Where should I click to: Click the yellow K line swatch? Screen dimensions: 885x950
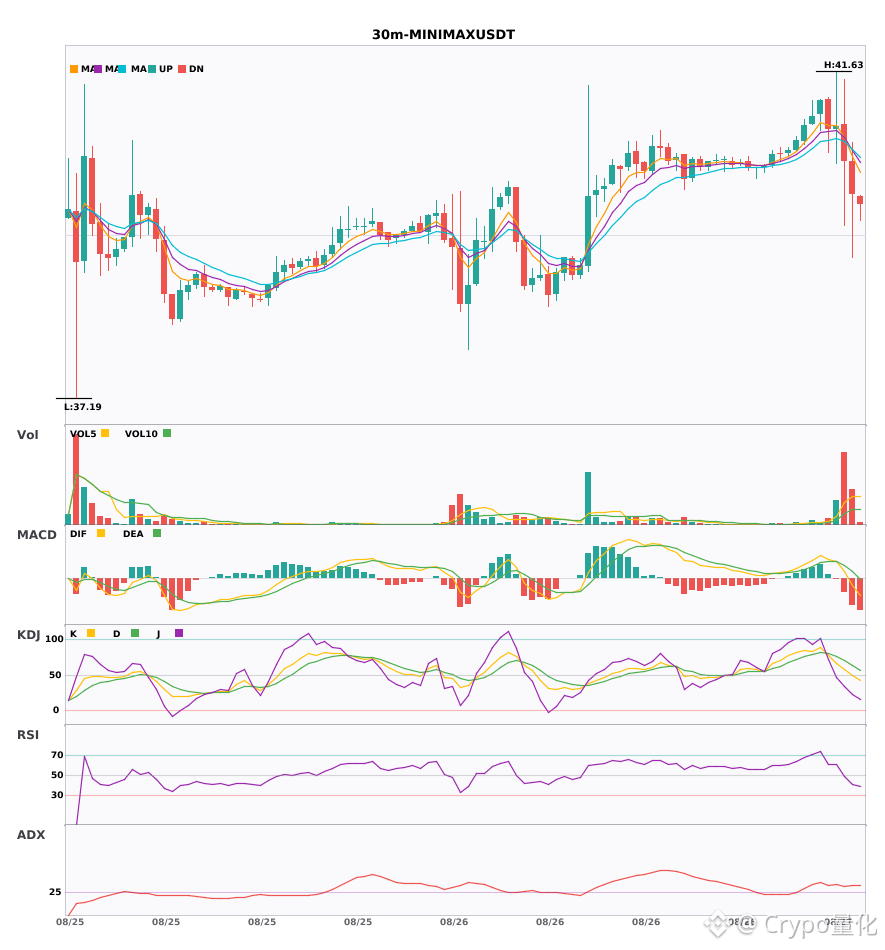coord(91,633)
